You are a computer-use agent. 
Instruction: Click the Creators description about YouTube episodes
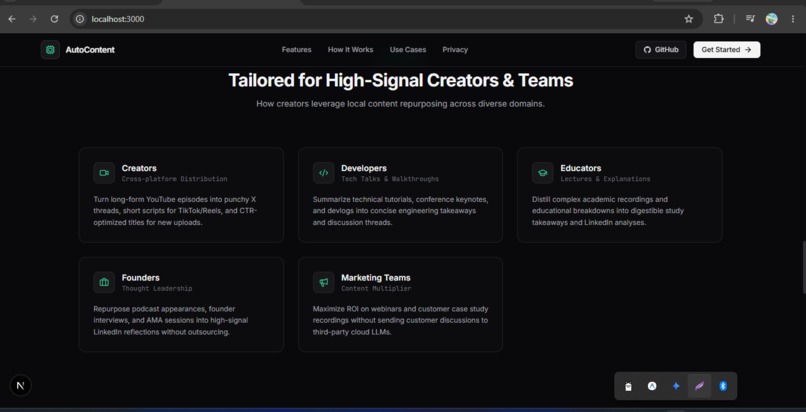(x=175, y=211)
